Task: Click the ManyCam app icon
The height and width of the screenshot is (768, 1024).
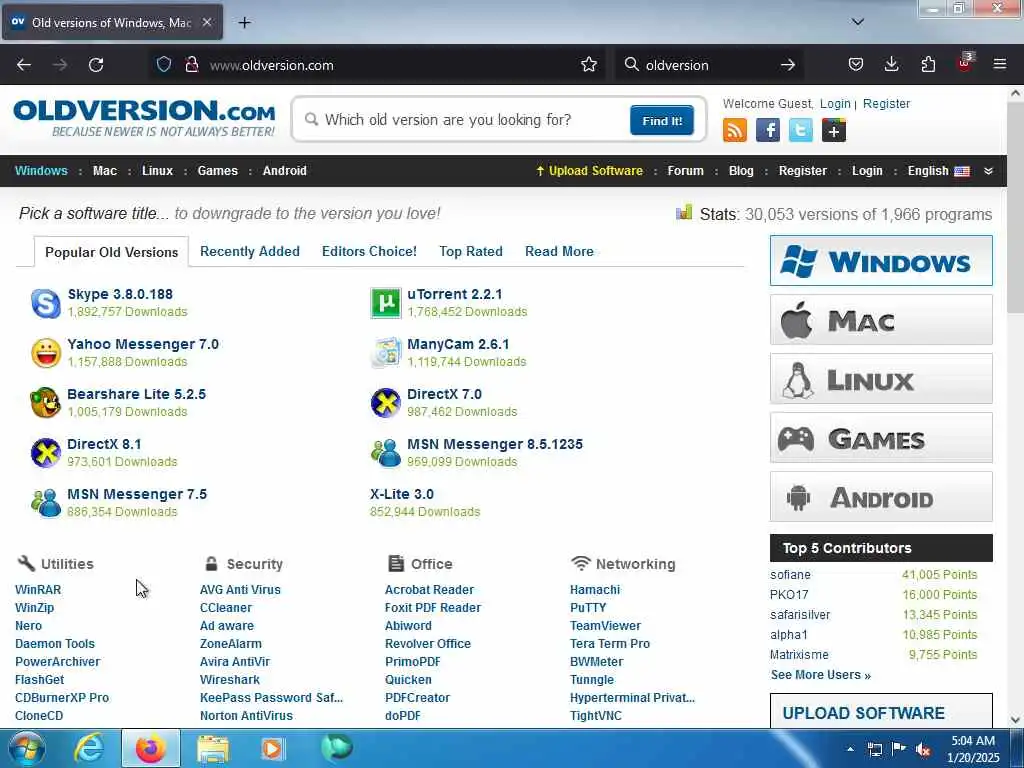Action: coord(385,353)
